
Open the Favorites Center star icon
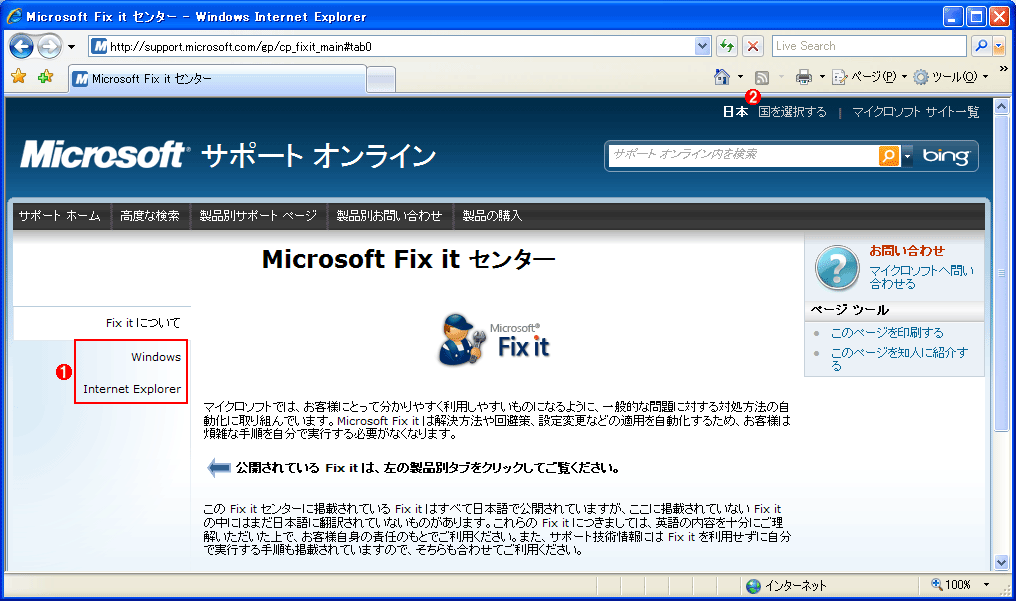pyautogui.click(x=19, y=77)
